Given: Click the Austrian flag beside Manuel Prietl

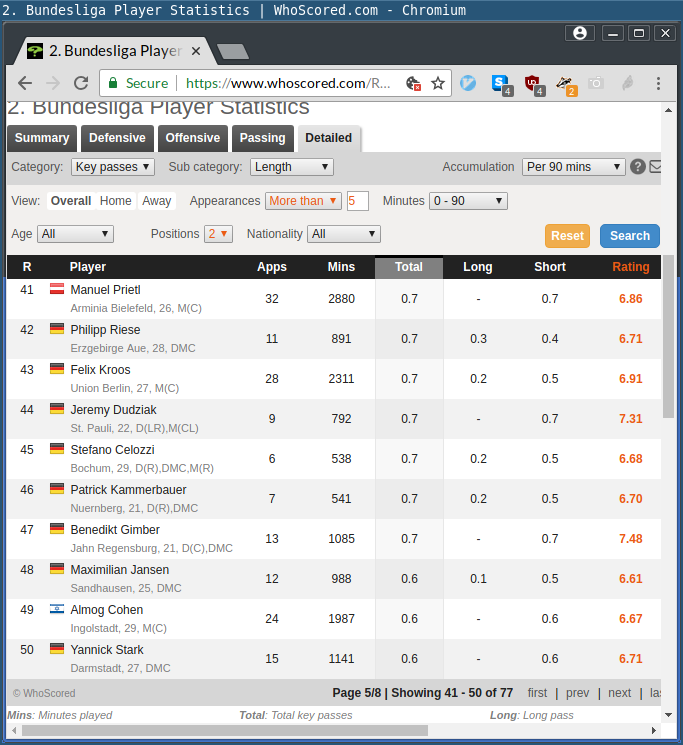Looking at the screenshot, I should tap(57, 288).
